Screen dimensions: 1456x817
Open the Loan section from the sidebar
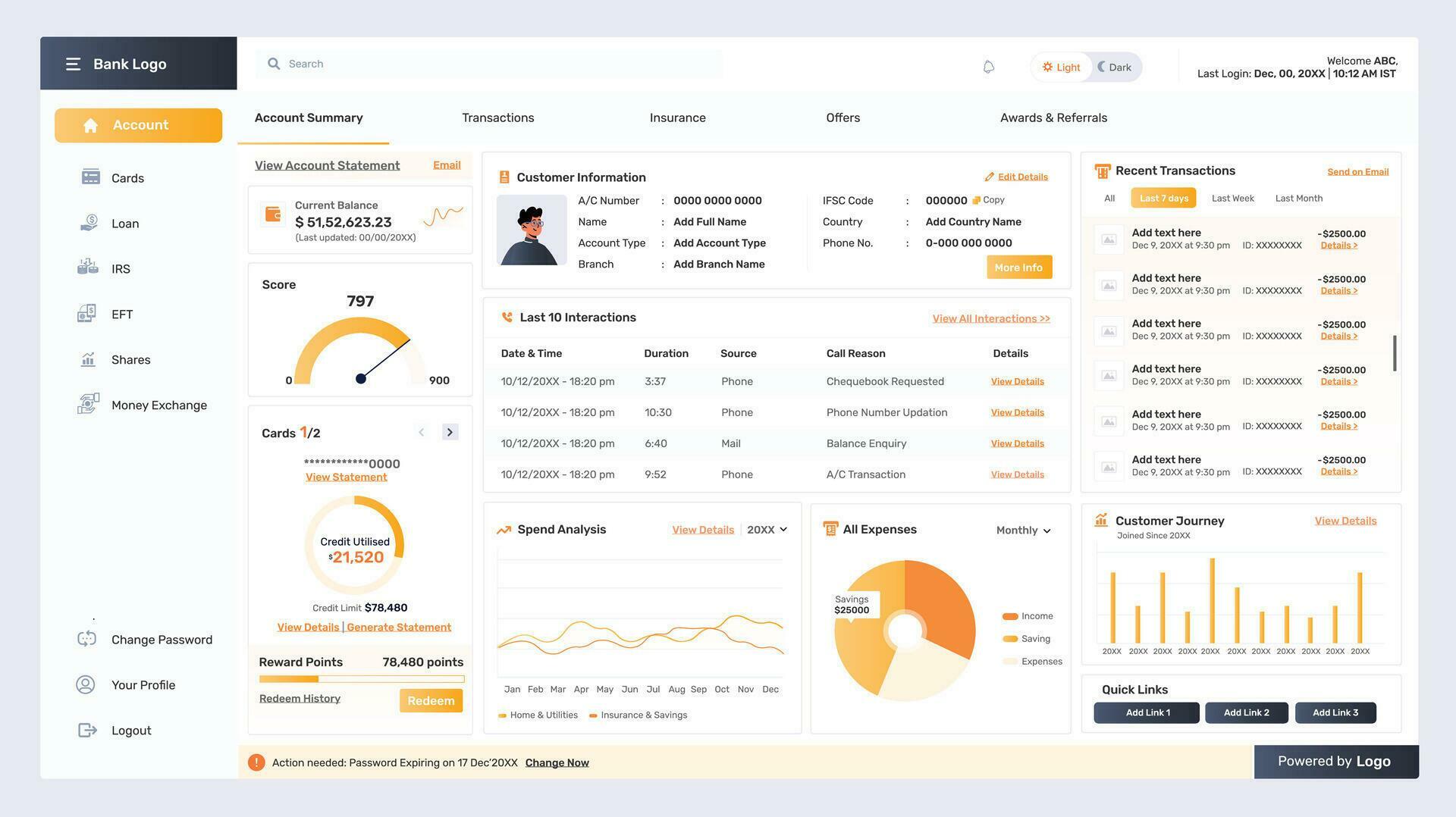coord(89,223)
